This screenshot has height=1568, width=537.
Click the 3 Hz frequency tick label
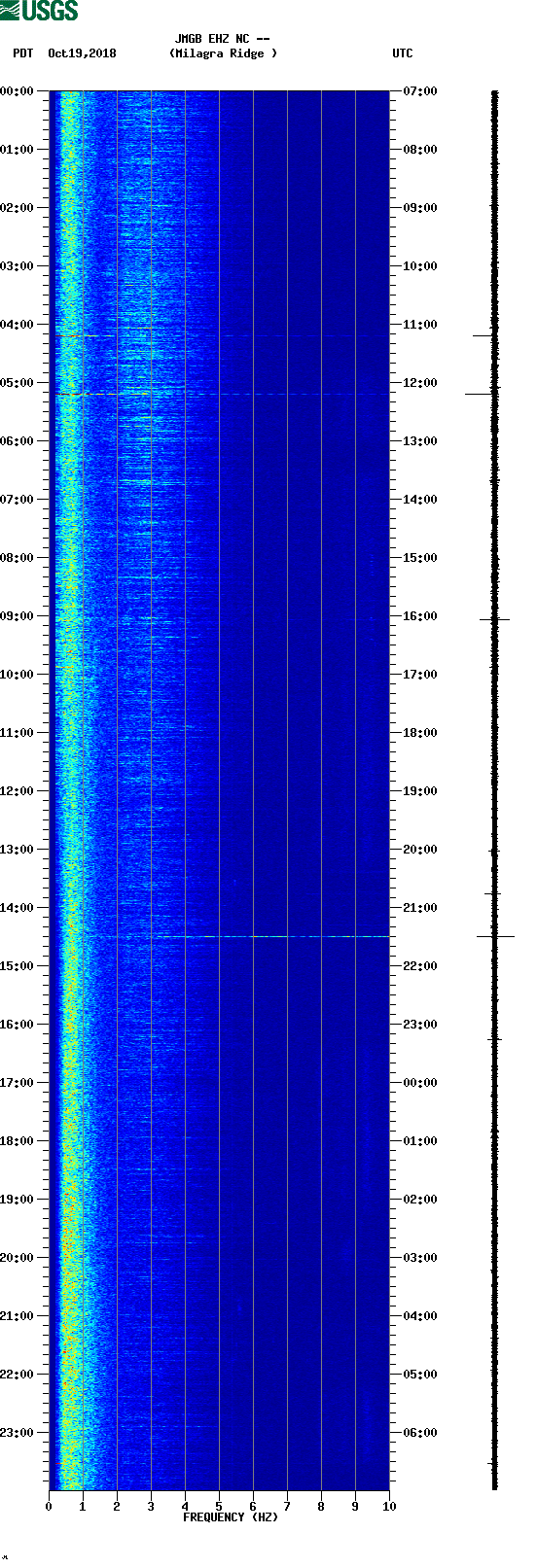point(151,1507)
